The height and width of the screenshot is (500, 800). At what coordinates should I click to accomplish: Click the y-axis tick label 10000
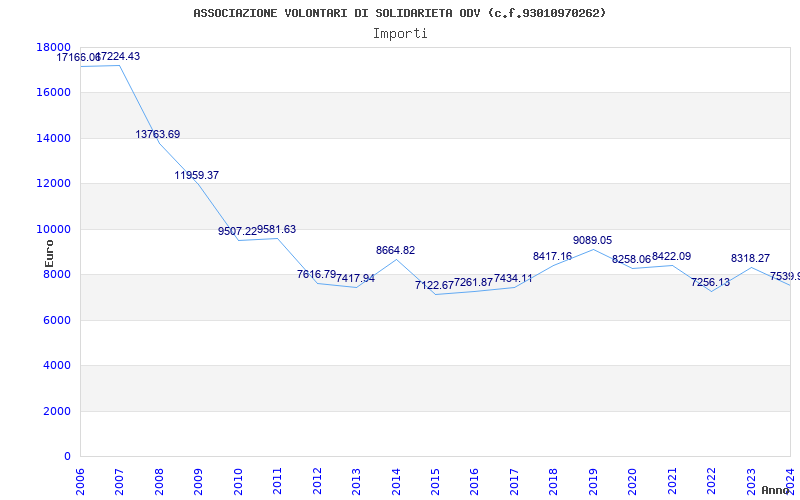[54, 229]
